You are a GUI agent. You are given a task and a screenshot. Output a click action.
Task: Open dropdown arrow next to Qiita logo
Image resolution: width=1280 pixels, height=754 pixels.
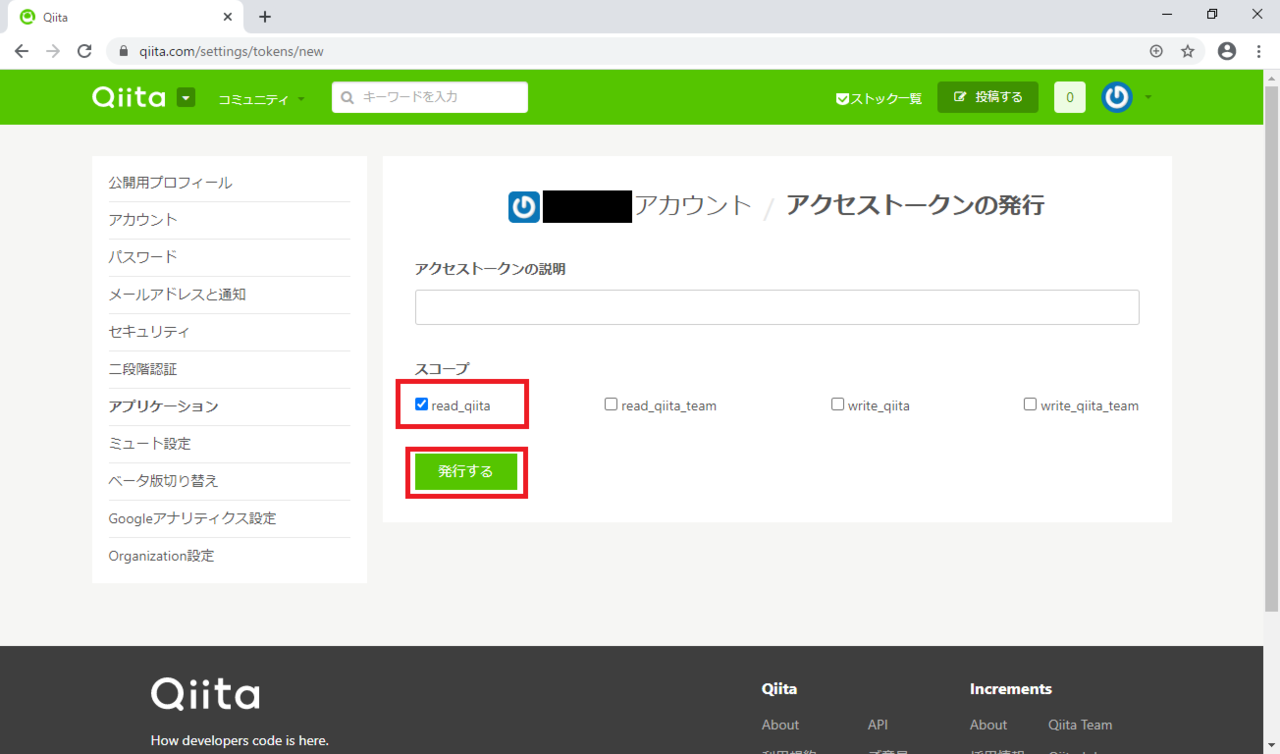(x=186, y=97)
